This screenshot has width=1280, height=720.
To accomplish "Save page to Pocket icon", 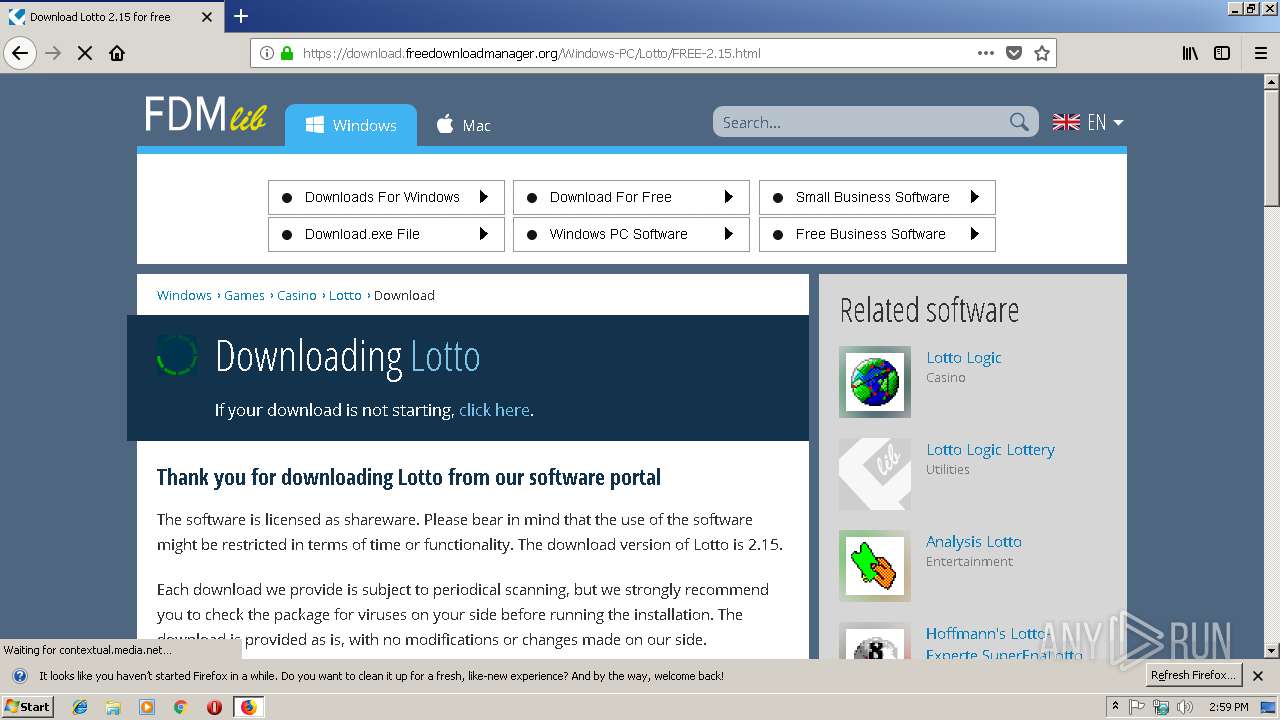I will 1014,53.
